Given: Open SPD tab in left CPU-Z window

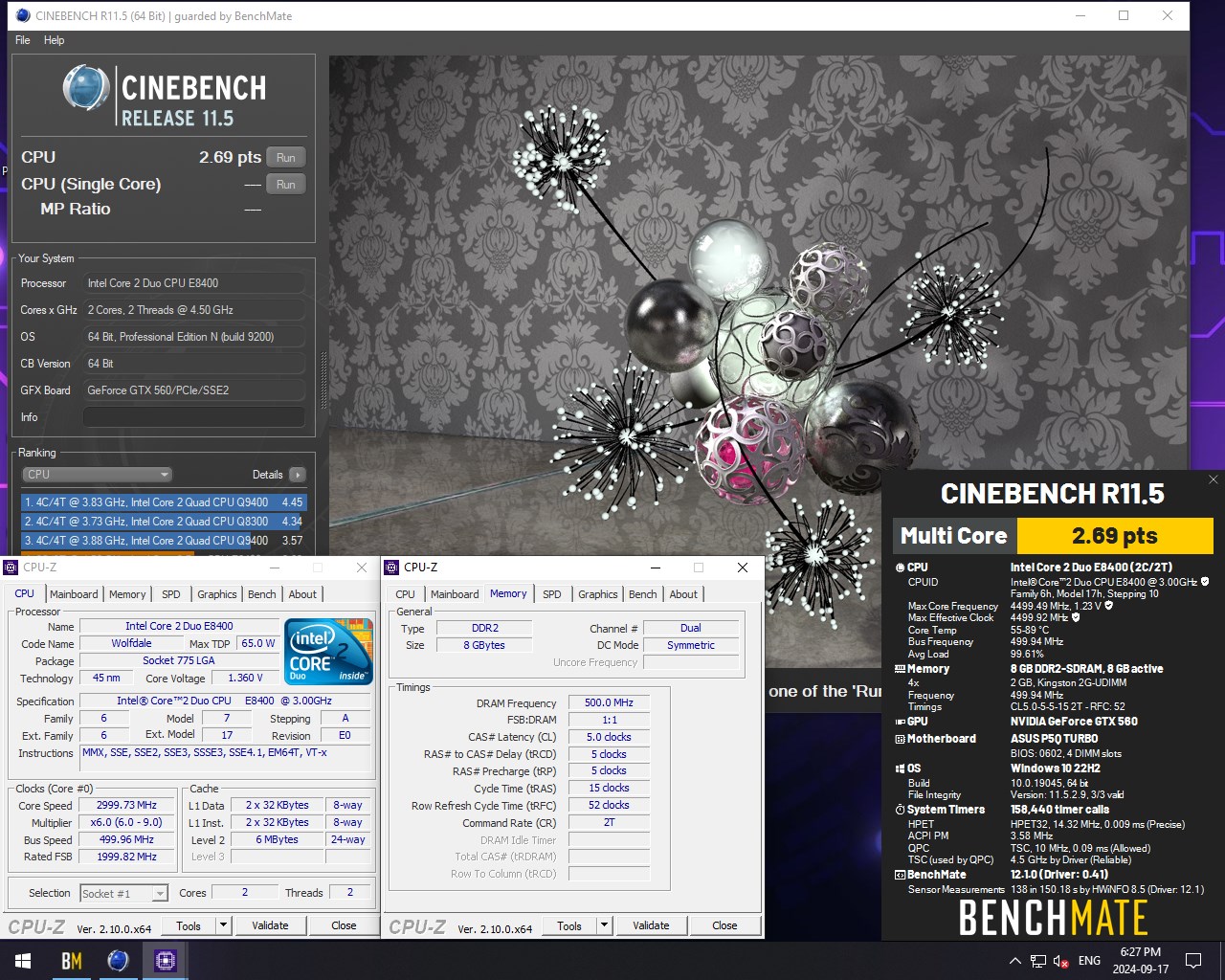Looking at the screenshot, I should point(171,594).
